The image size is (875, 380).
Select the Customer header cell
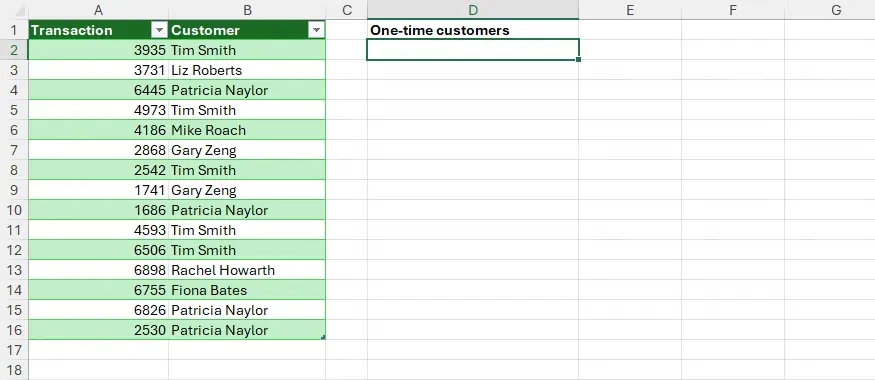[x=247, y=30]
